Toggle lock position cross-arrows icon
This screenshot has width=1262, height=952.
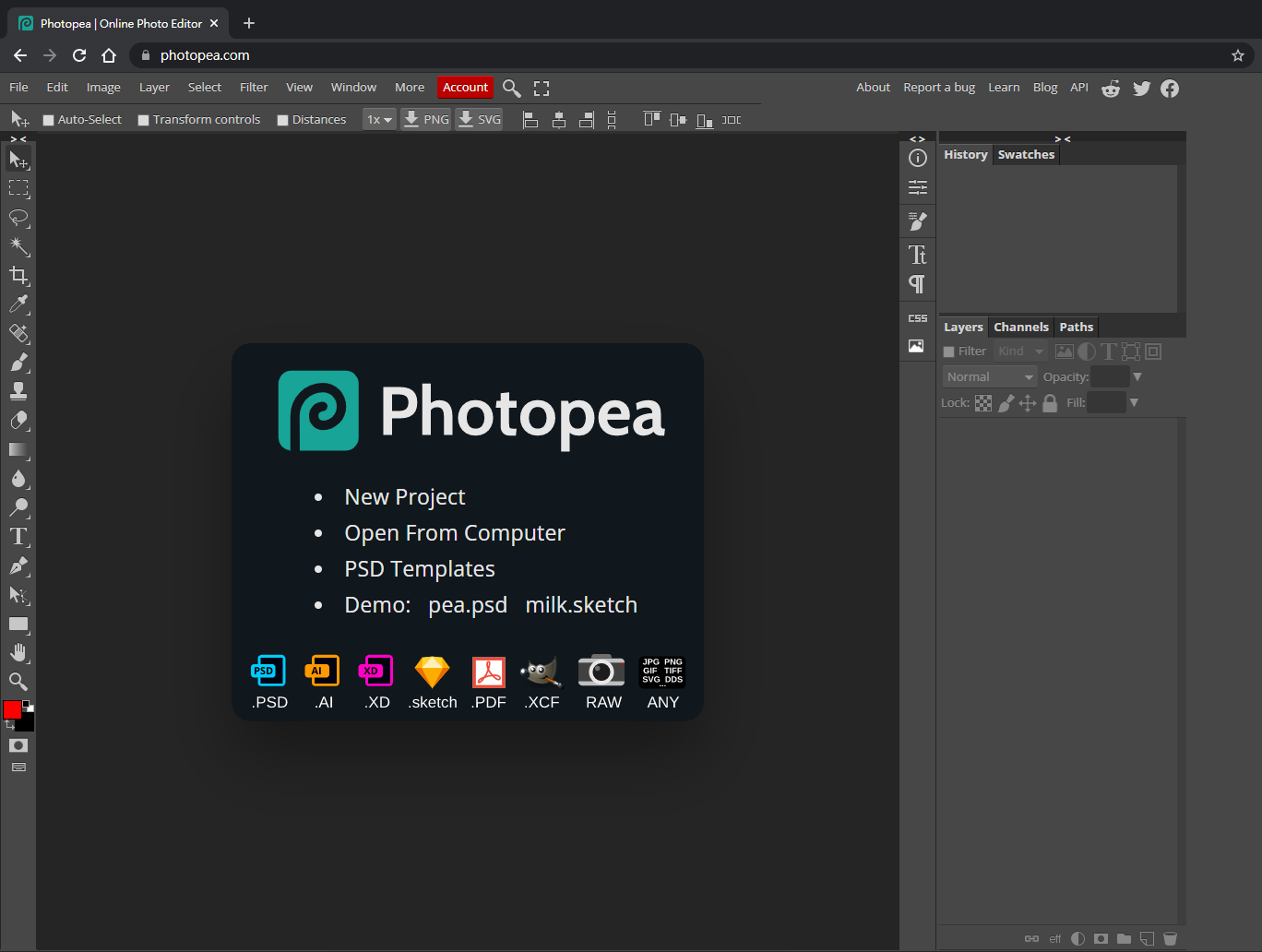1028,403
